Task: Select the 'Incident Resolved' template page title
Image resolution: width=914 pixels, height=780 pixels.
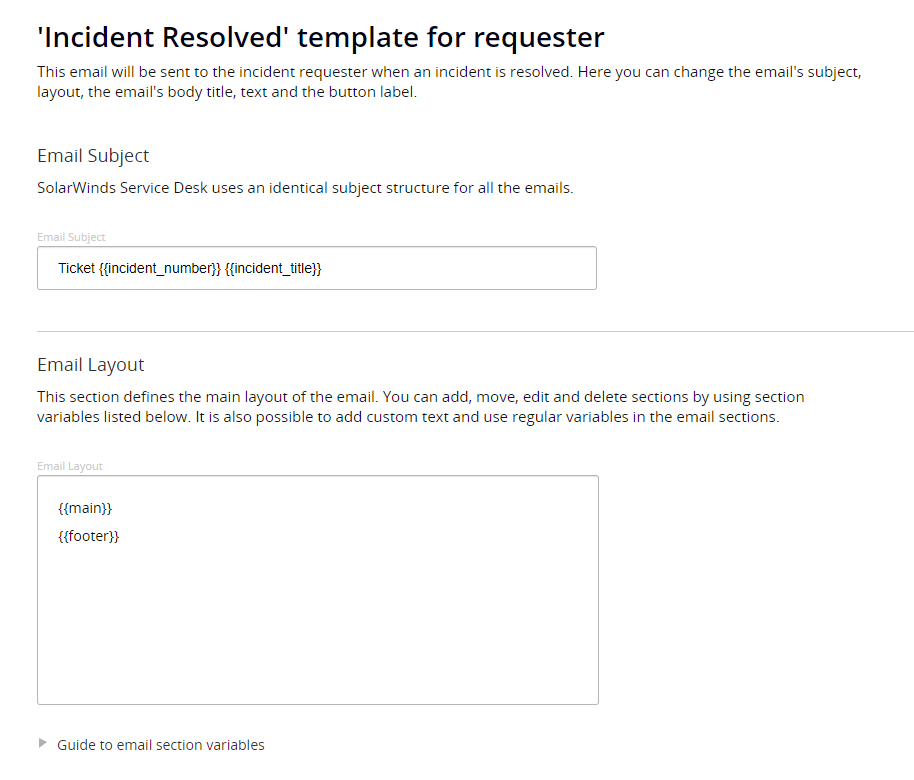Action: tap(321, 37)
